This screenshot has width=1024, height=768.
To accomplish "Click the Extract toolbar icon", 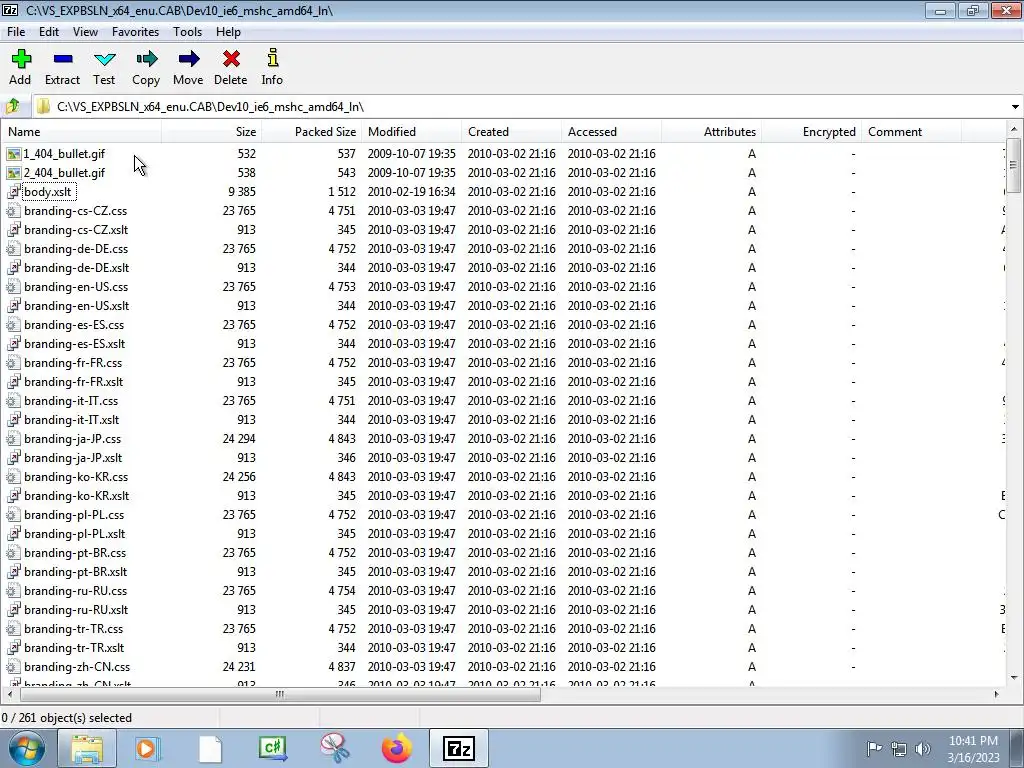I will (x=63, y=59).
